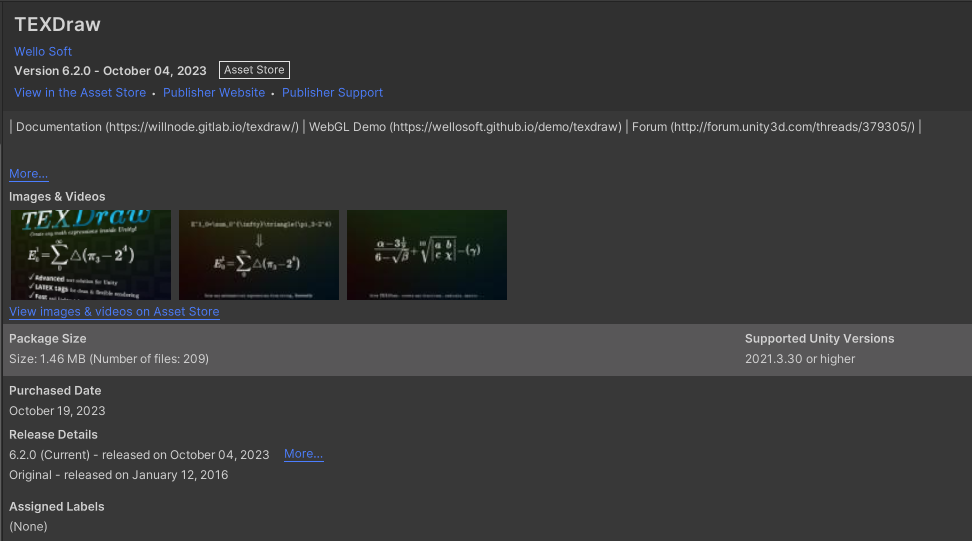Click the Asset Store tag badge
Viewport: 972px width, 541px height.
tap(254, 70)
